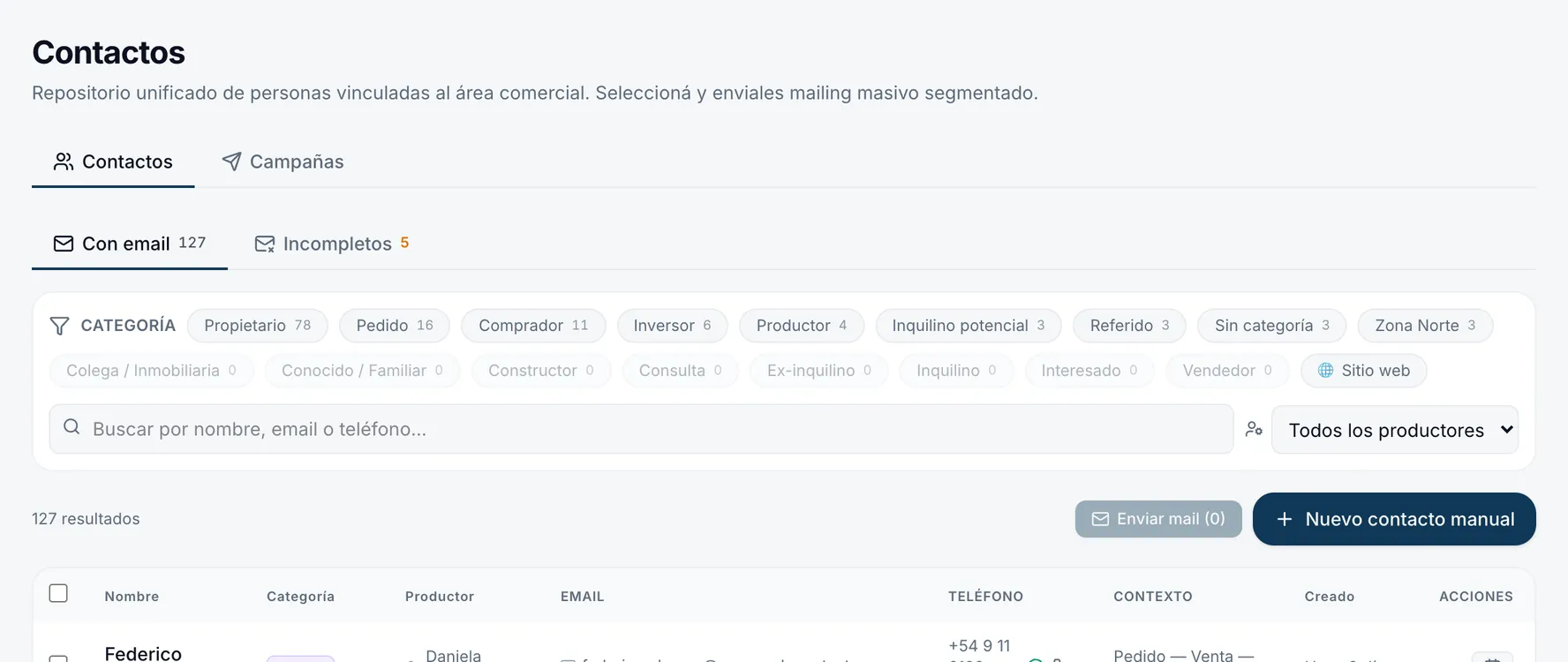The height and width of the screenshot is (662, 1568).
Task: Sort by Nombre column header
Action: point(132,597)
